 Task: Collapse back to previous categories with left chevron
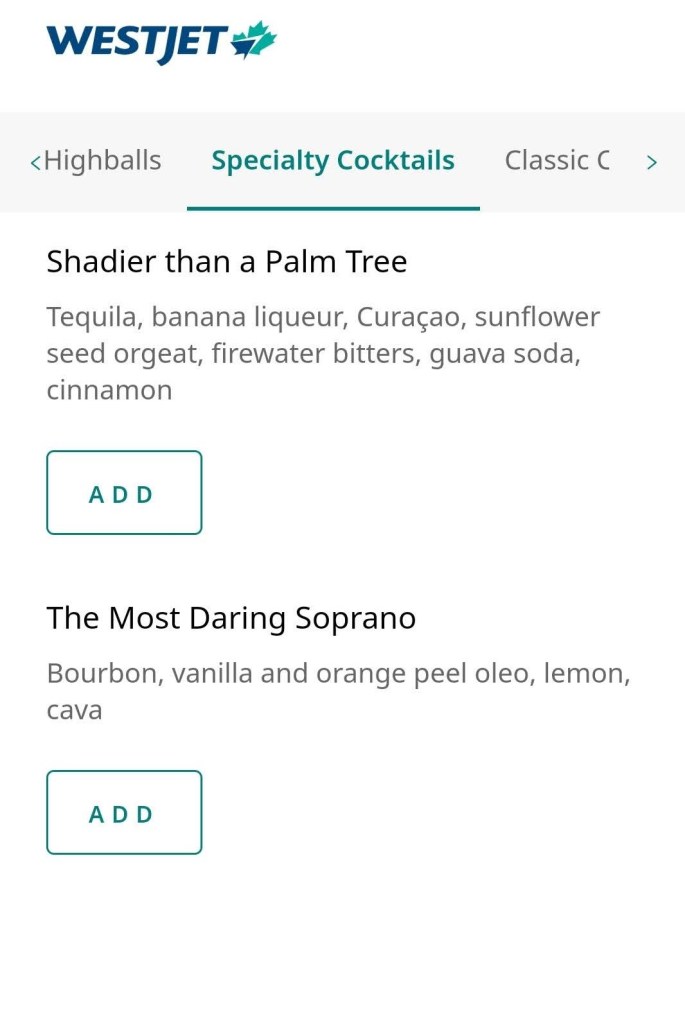36,160
